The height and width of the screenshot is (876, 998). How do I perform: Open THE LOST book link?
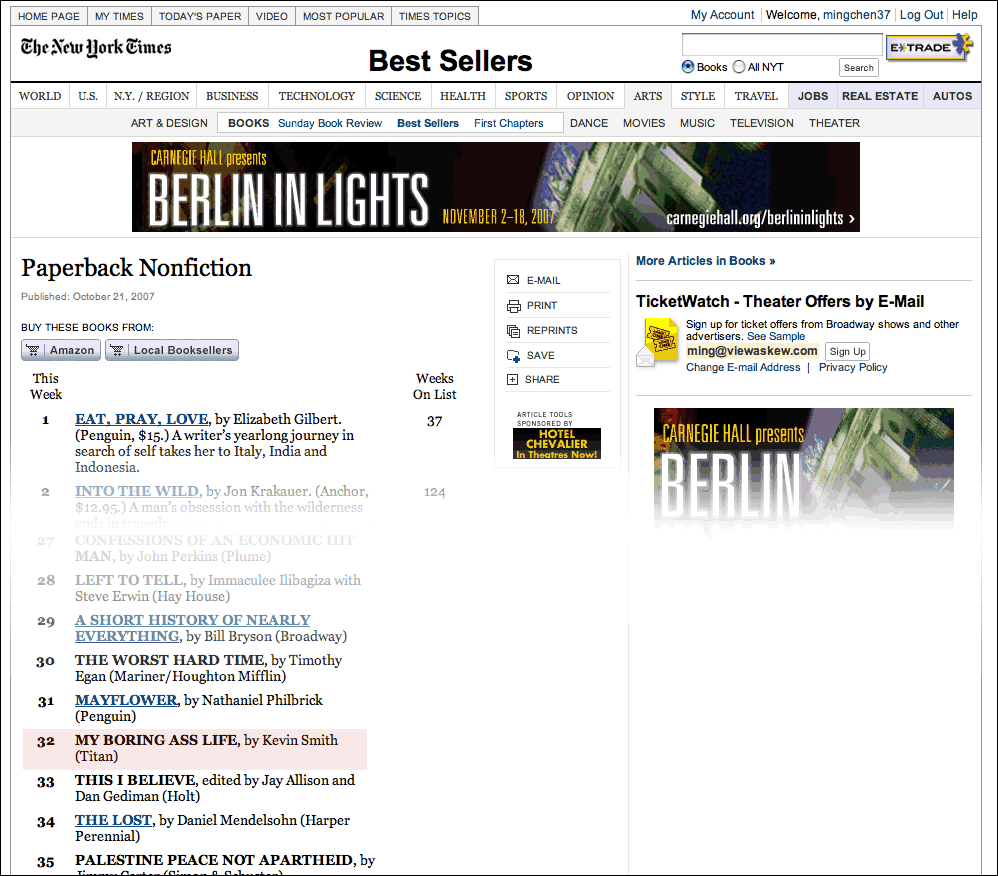pos(113,821)
